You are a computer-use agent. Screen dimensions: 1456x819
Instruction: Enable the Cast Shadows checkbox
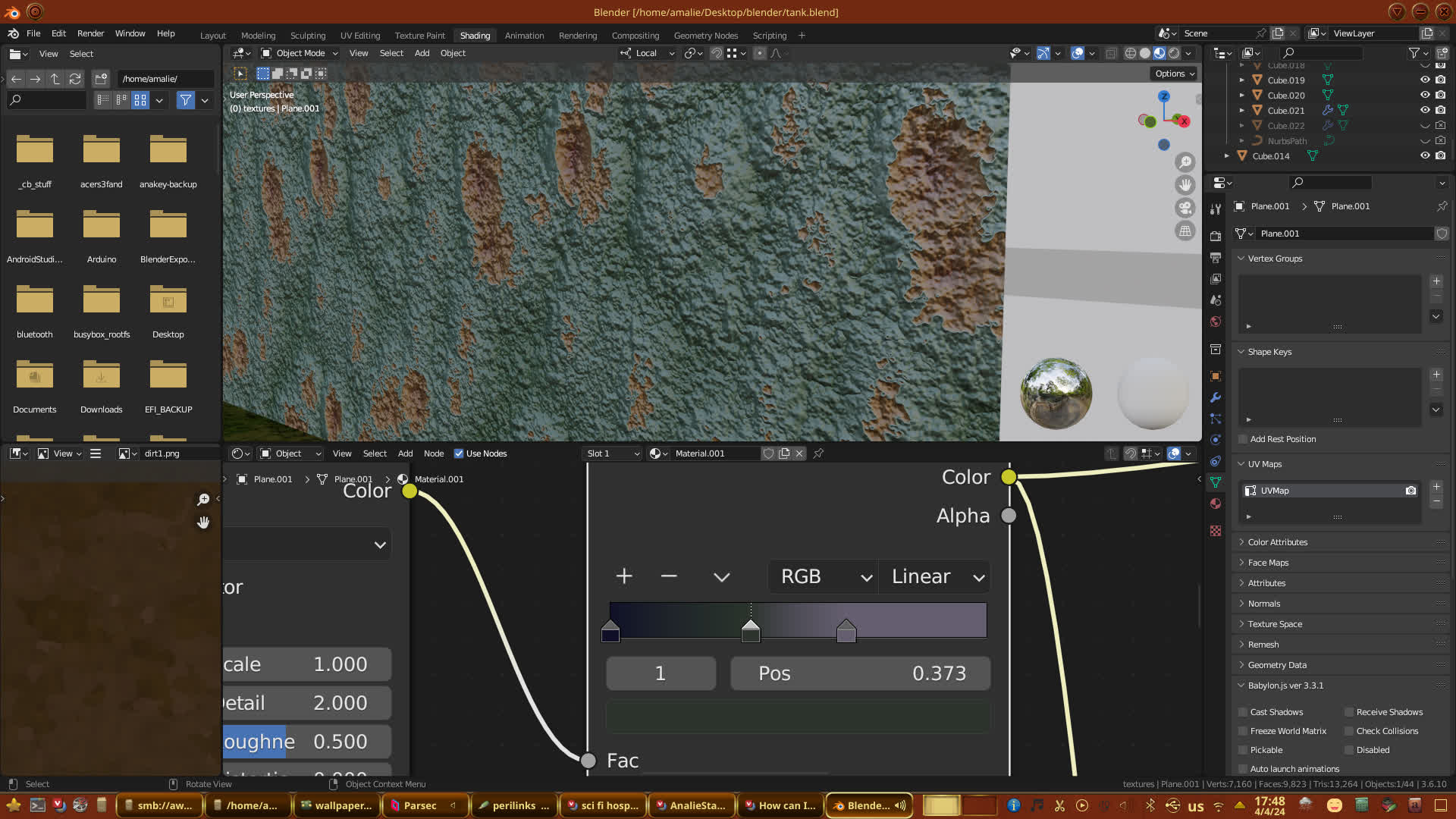click(x=1243, y=712)
